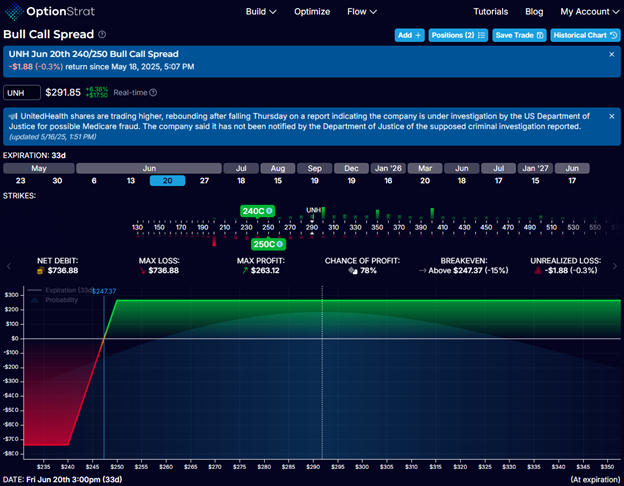The height and width of the screenshot is (486, 624).
Task: Close the UnitedHealth news banner
Action: tap(612, 116)
